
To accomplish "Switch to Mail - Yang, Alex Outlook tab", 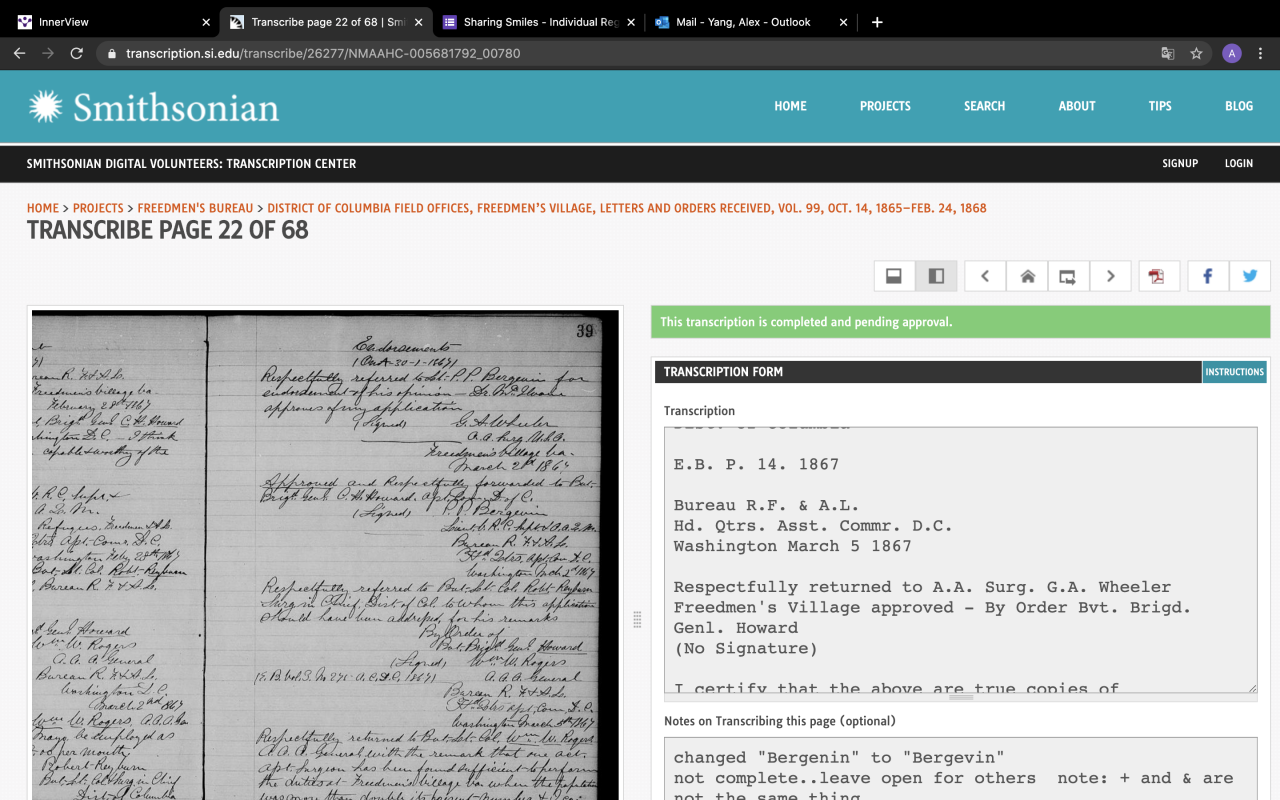I will click(x=752, y=22).
